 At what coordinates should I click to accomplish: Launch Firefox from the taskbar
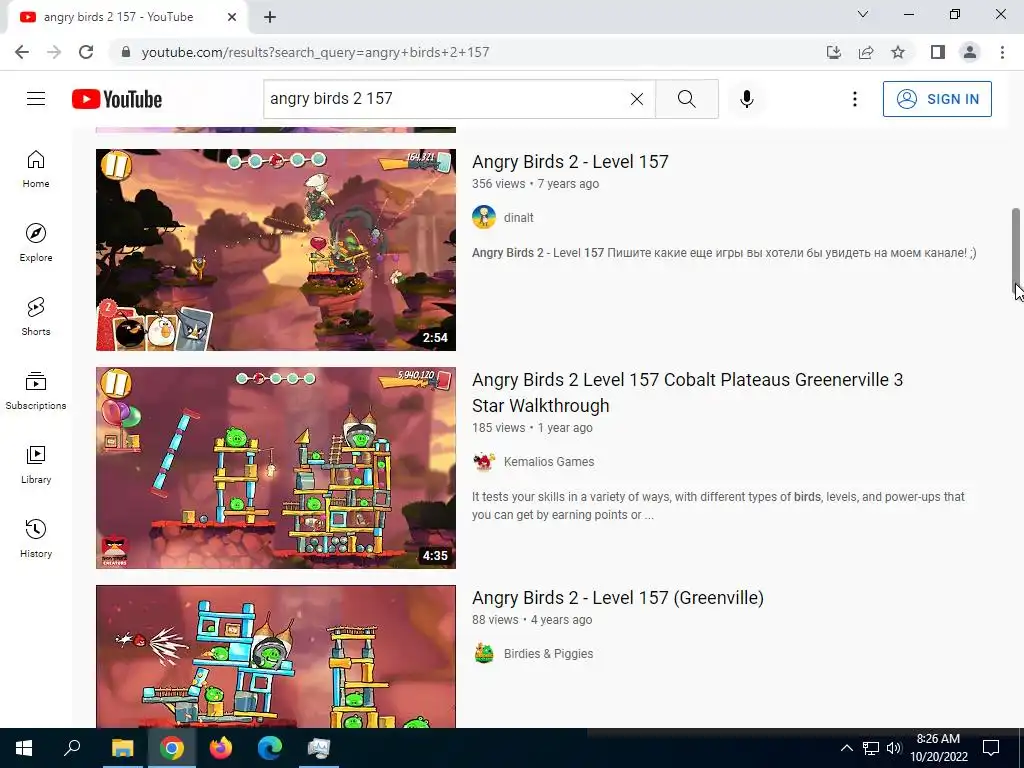click(221, 748)
